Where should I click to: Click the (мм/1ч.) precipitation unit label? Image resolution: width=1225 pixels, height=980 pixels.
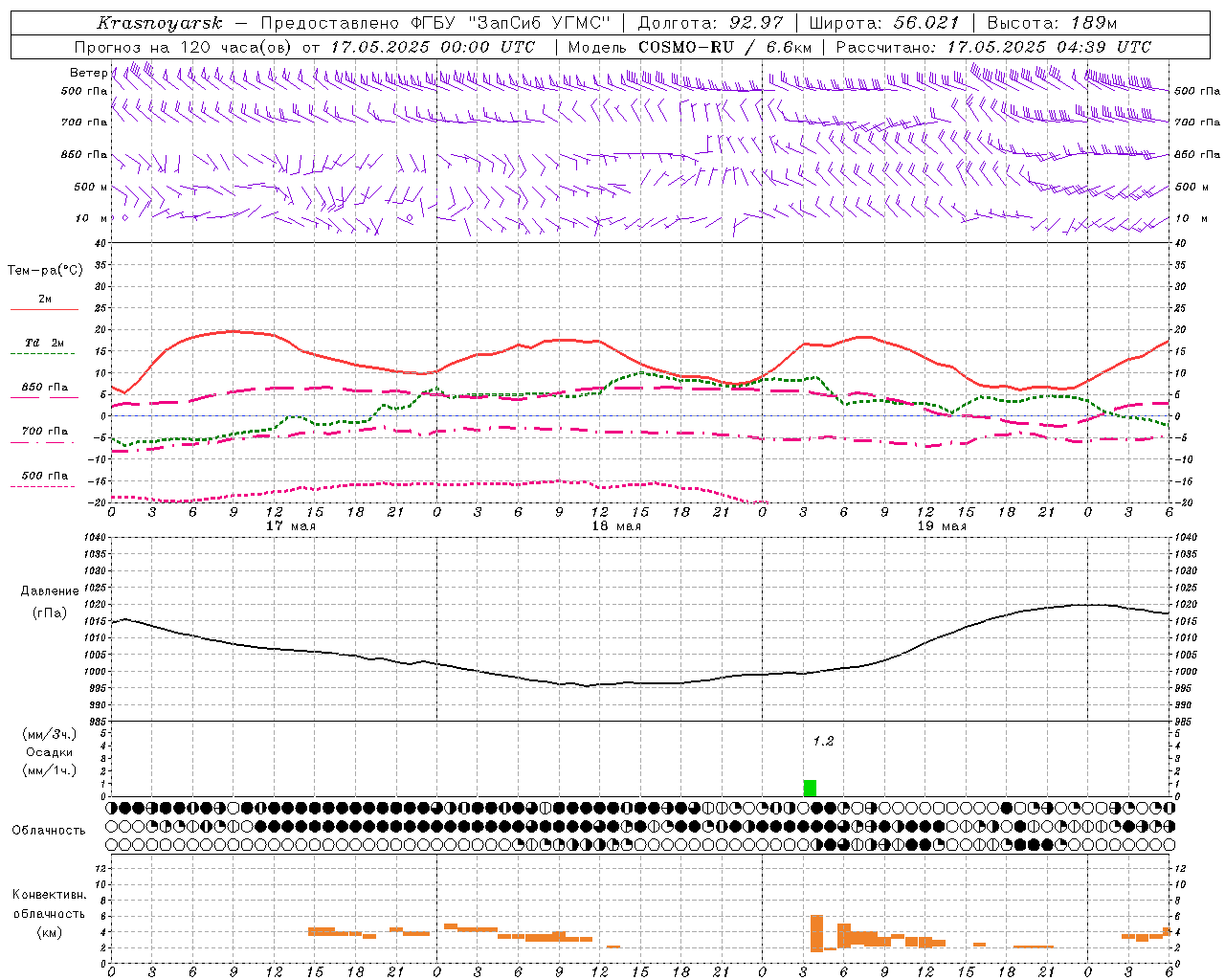tap(50, 770)
